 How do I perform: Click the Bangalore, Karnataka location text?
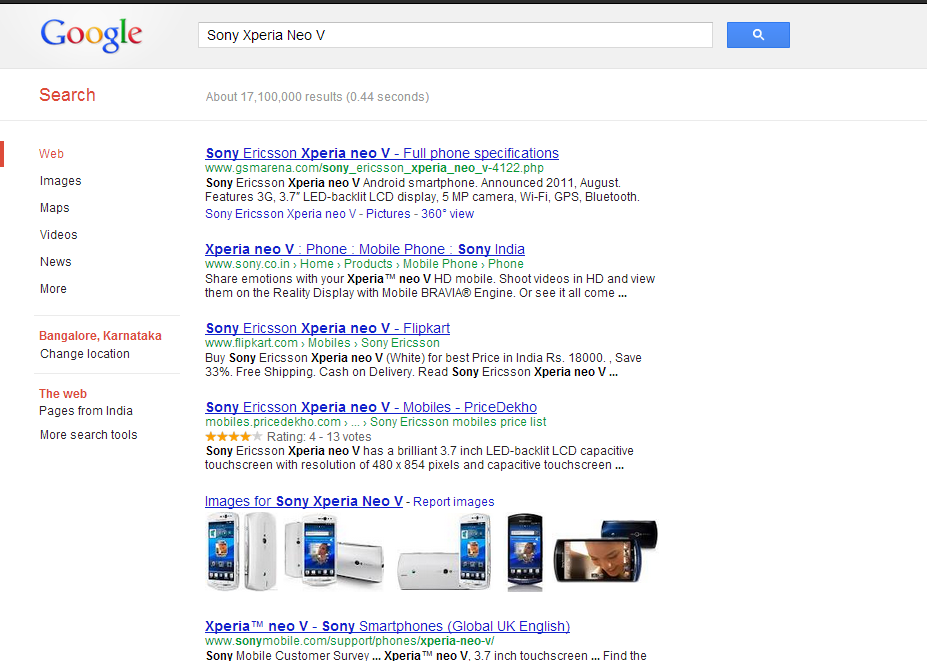100,336
